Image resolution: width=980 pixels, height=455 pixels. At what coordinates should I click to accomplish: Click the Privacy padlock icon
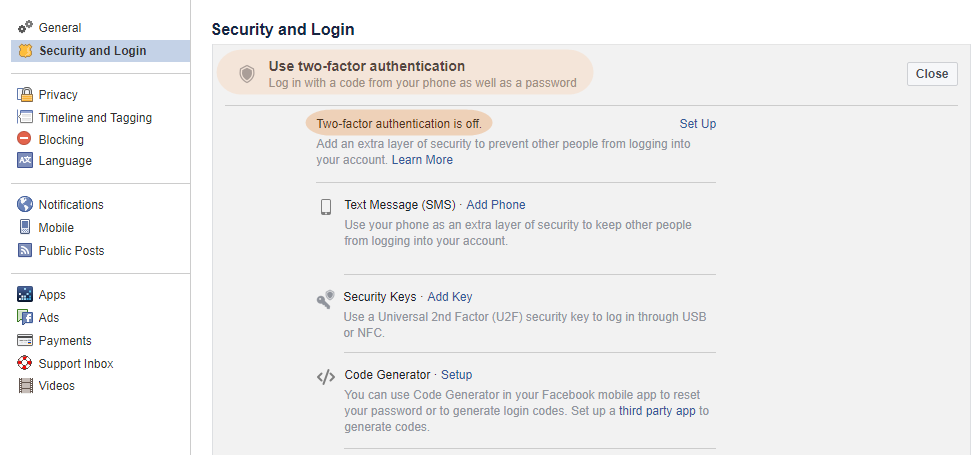tap(25, 94)
